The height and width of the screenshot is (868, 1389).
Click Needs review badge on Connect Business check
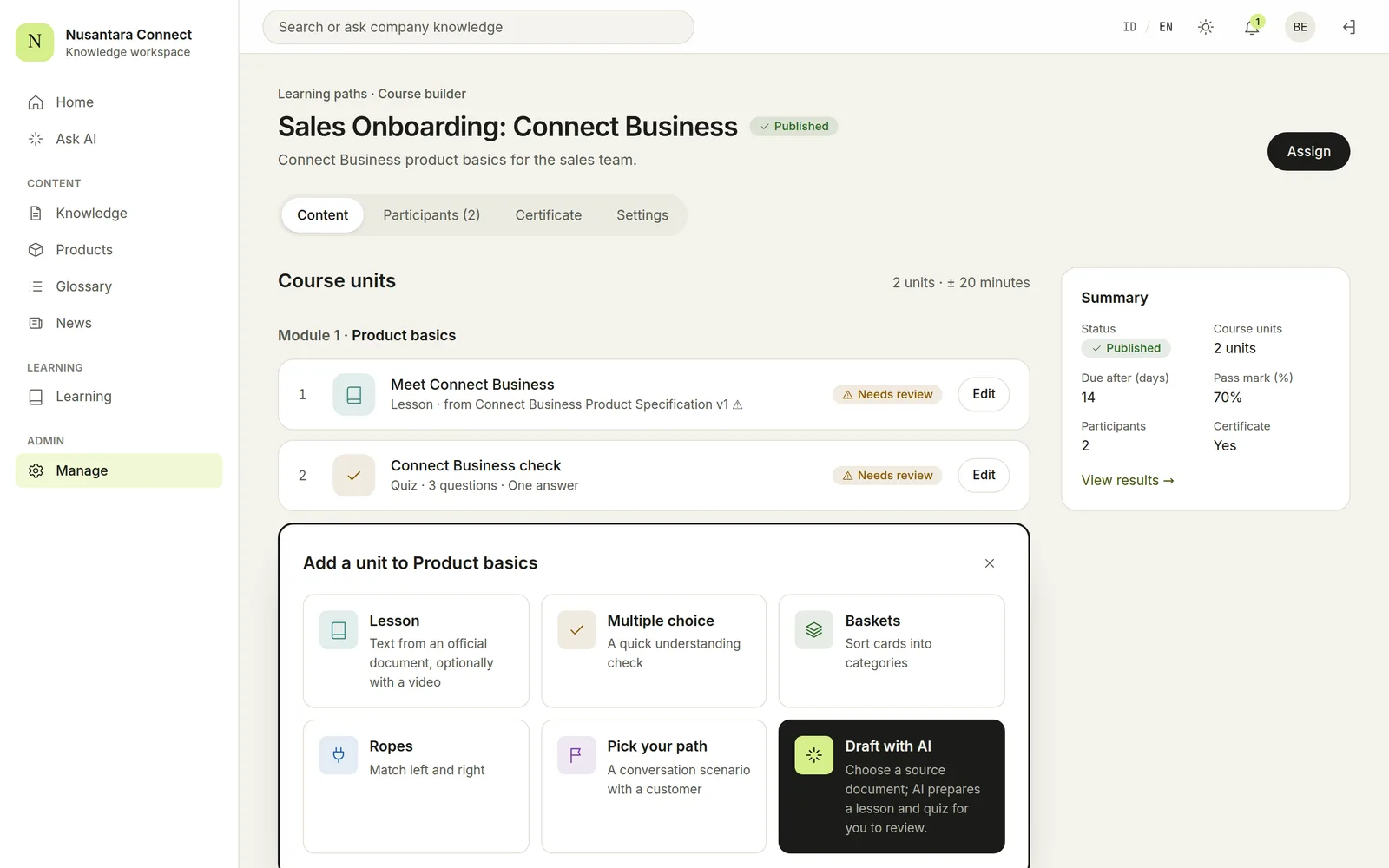[887, 475]
